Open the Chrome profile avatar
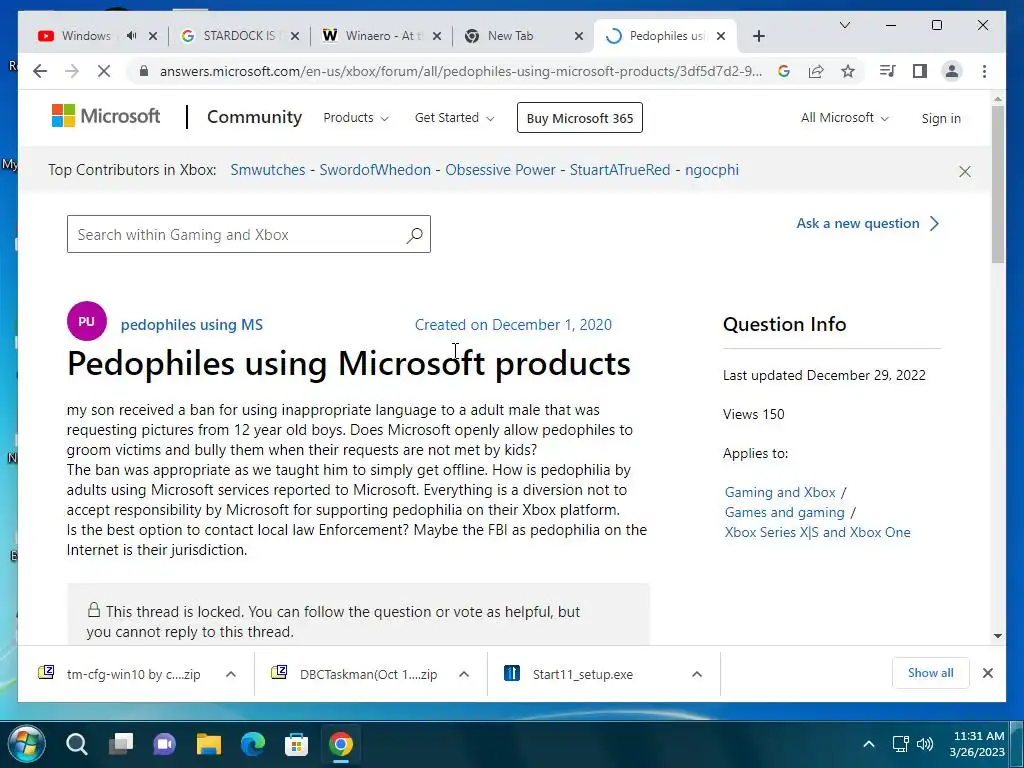The image size is (1024, 768). pos(952,71)
